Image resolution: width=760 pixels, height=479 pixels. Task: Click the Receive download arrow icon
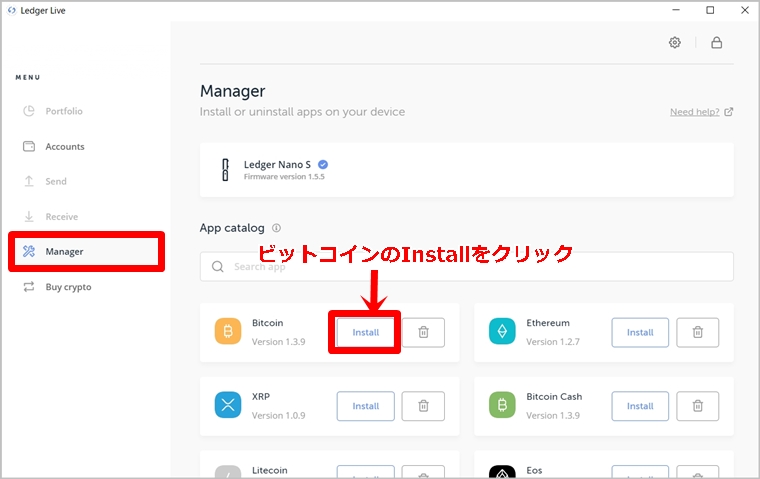(x=29, y=217)
